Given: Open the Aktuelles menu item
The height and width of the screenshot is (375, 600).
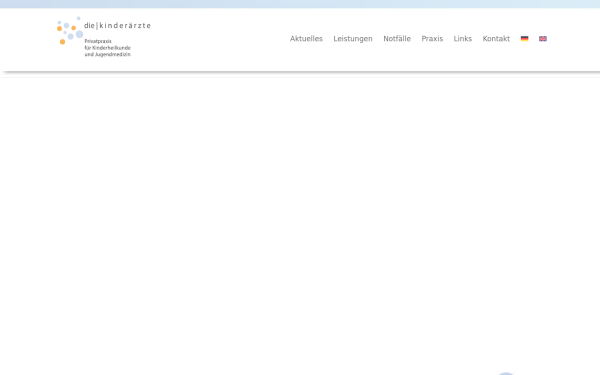Looking at the screenshot, I should [x=306, y=39].
